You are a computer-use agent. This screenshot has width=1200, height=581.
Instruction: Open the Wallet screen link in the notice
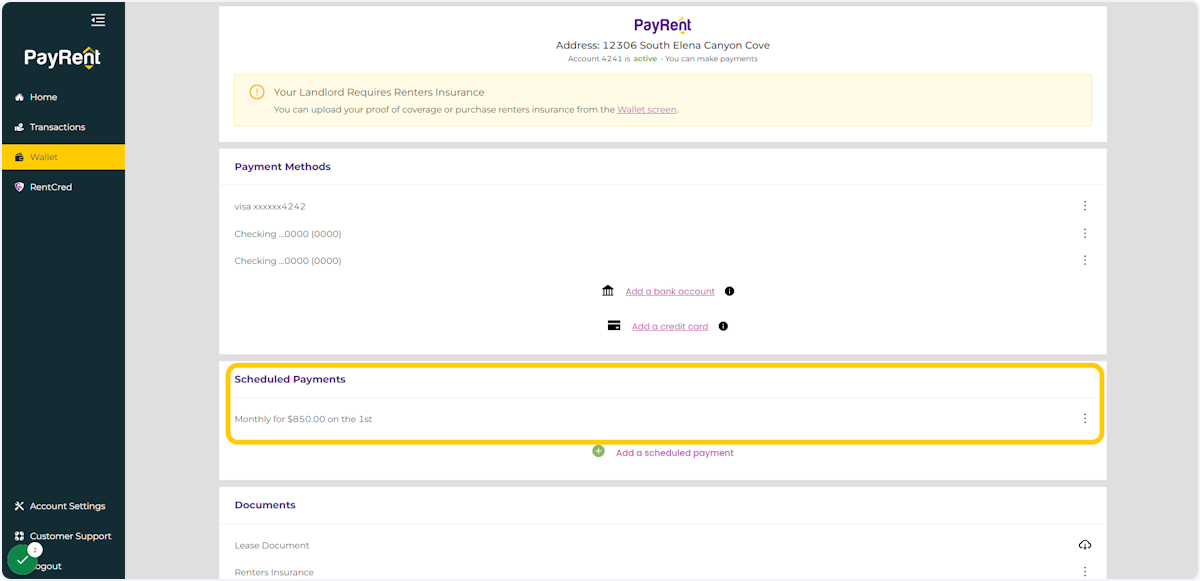646,109
